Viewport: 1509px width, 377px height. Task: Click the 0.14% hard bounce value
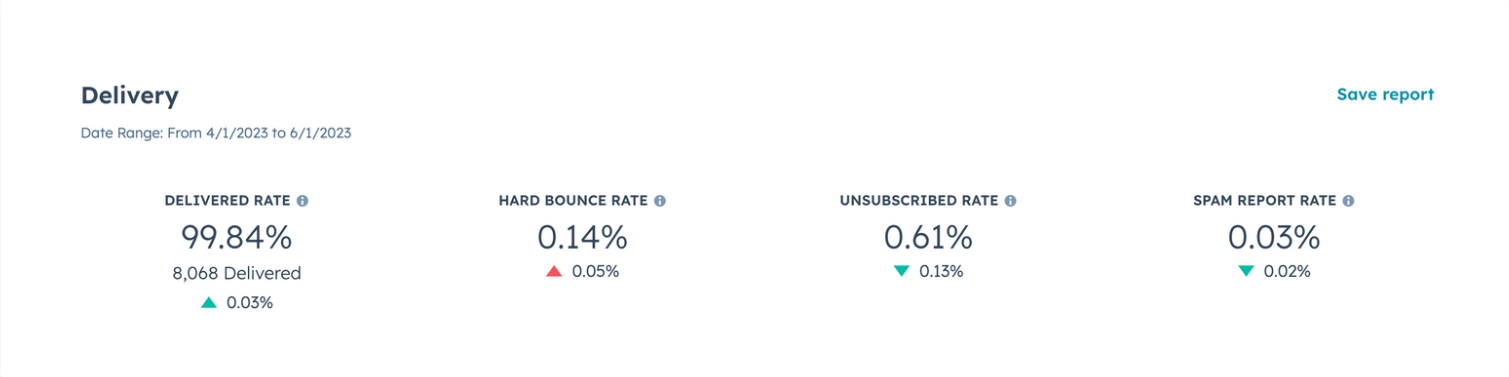582,237
